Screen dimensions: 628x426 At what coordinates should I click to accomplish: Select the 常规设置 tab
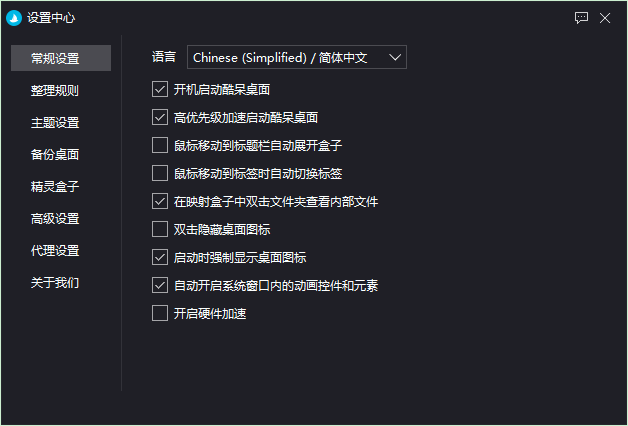(x=55, y=58)
